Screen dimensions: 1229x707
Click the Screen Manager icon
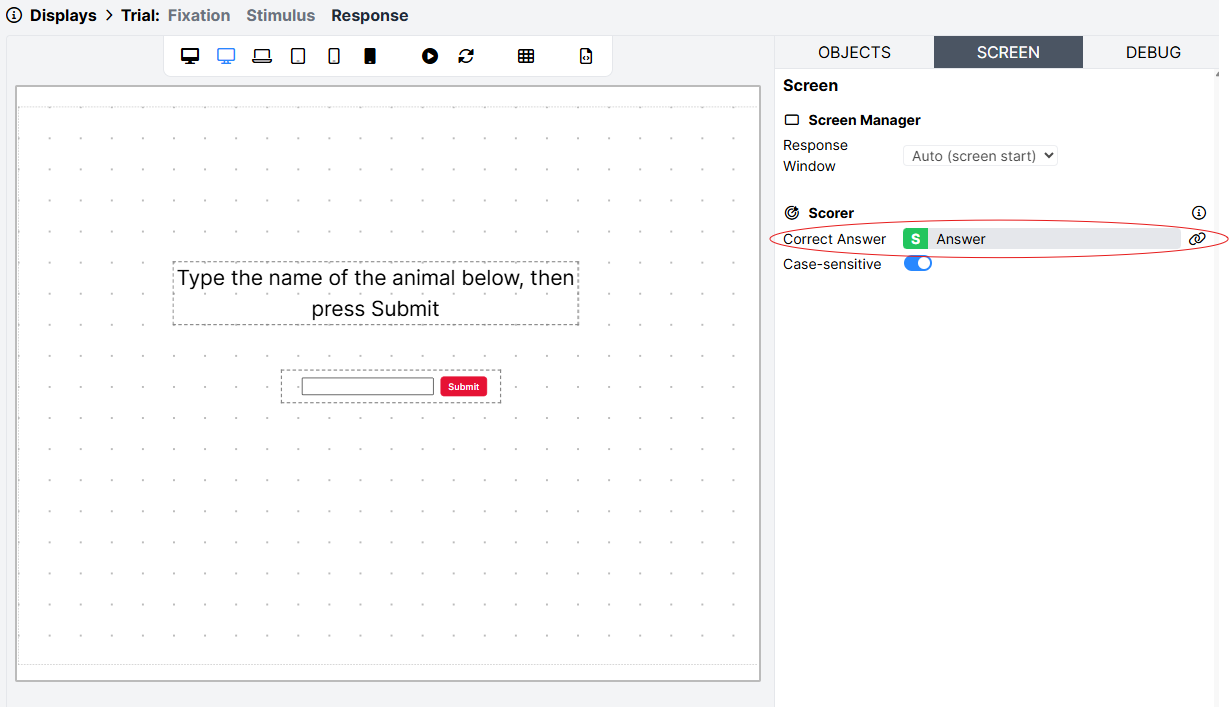click(x=792, y=120)
